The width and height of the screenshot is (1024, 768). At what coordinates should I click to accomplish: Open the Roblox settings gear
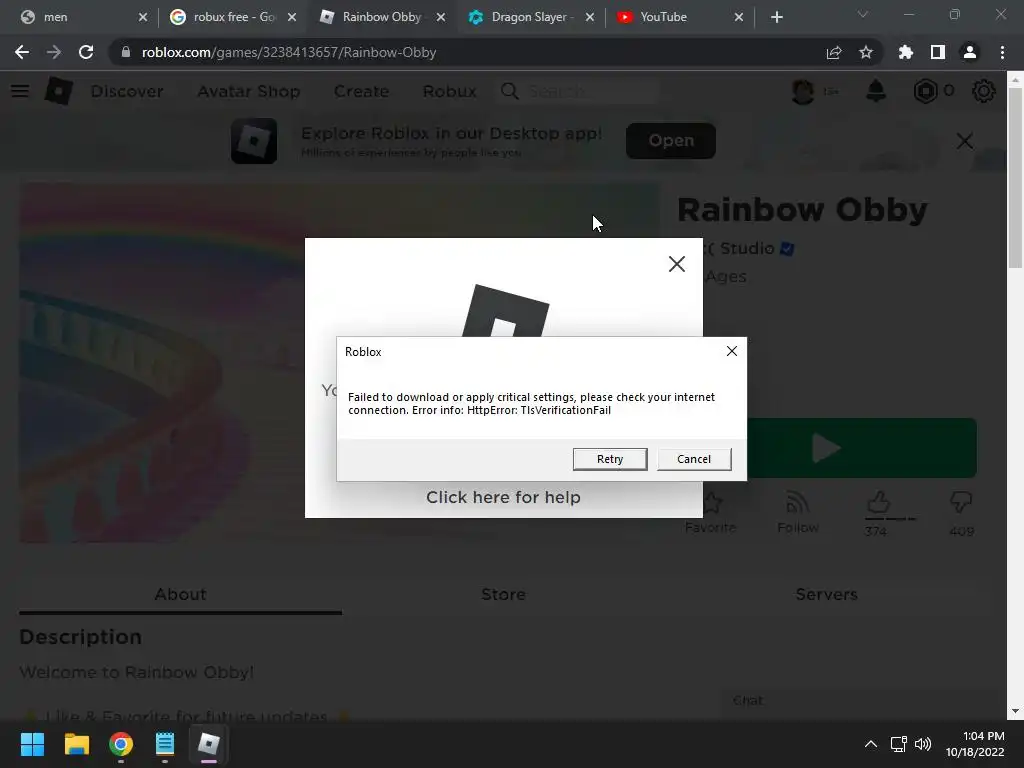(x=984, y=91)
